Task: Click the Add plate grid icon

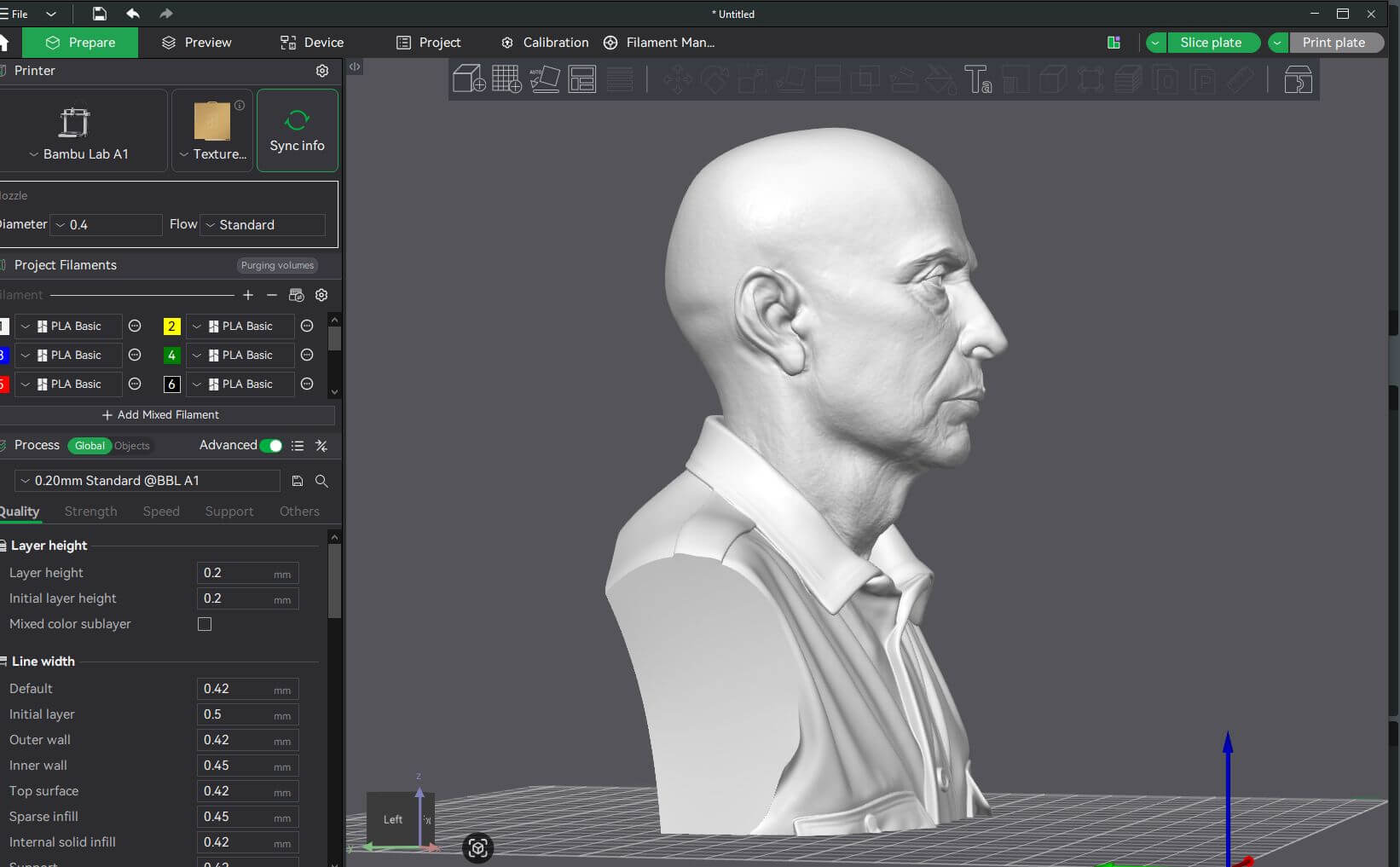Action: point(506,79)
